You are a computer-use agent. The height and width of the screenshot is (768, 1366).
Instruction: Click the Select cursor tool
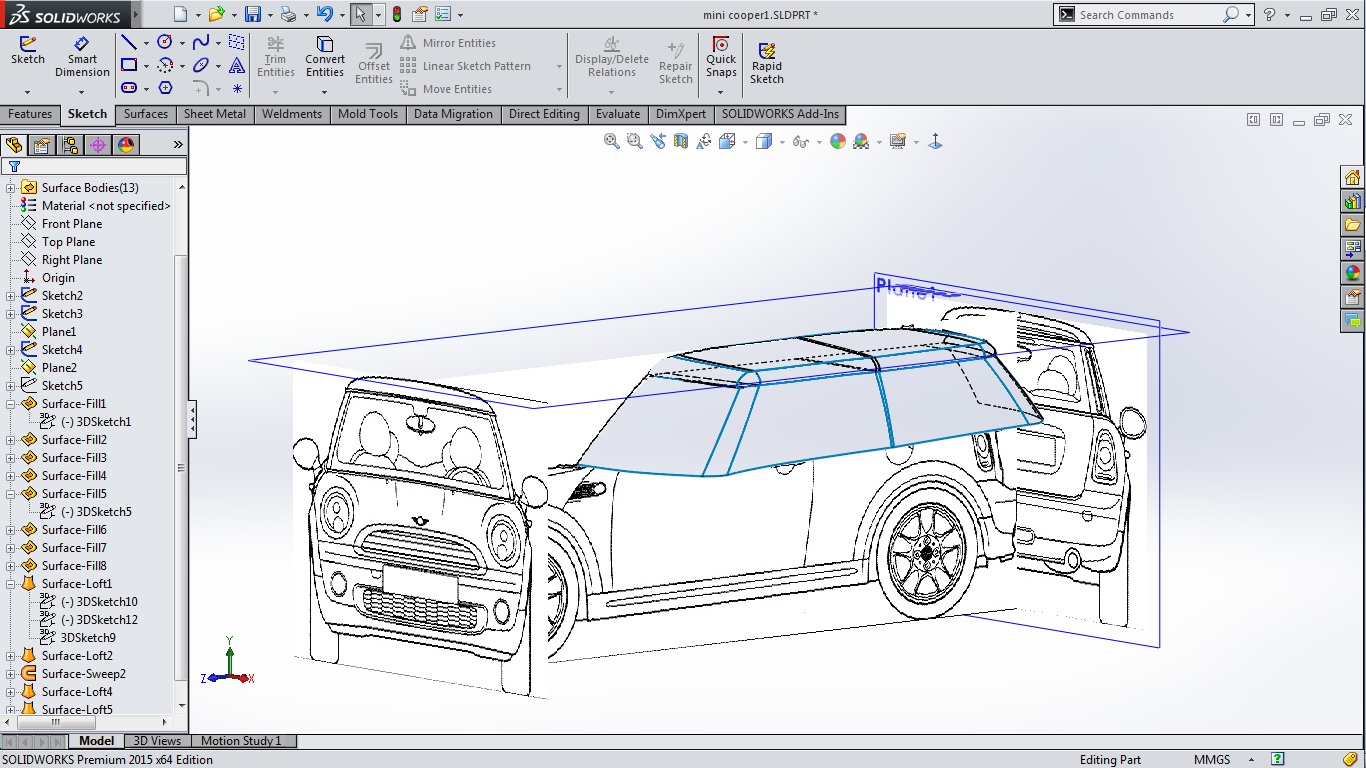[x=361, y=14]
